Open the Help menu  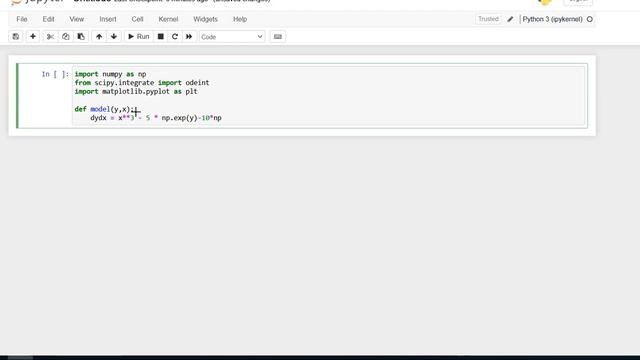[x=240, y=19]
